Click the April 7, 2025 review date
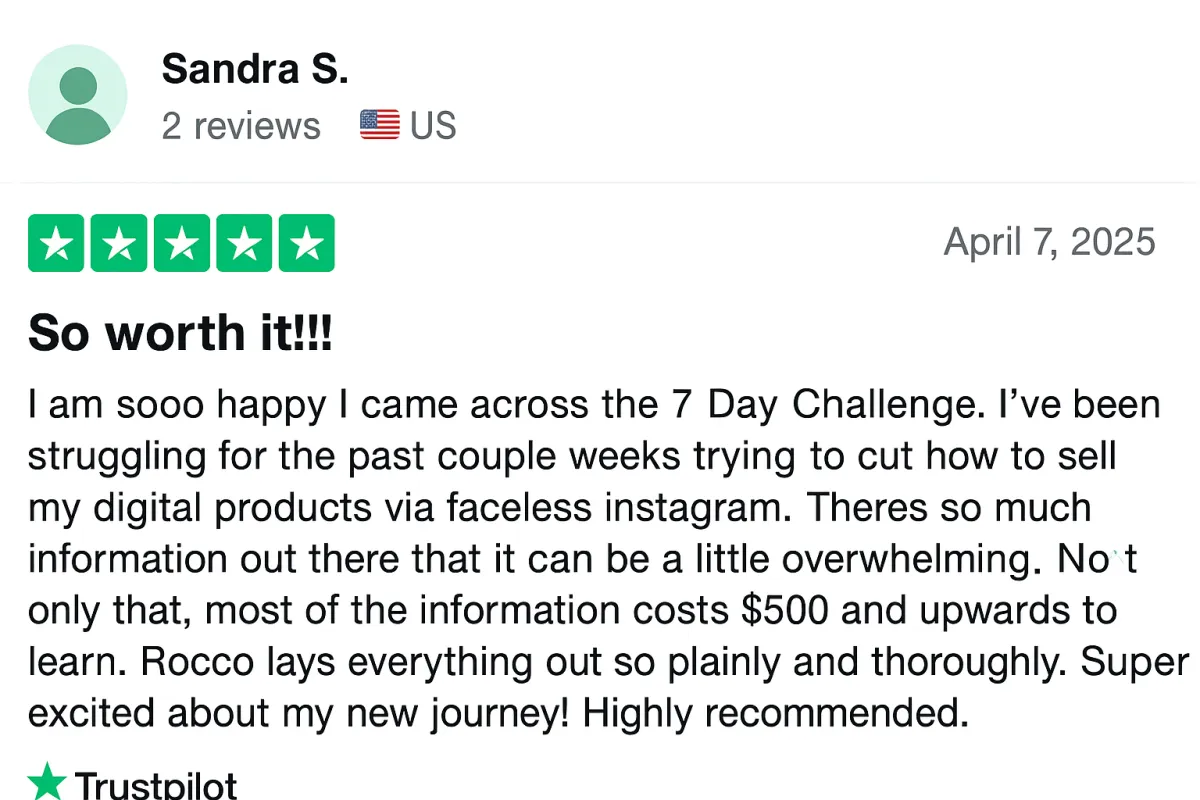The width and height of the screenshot is (1200, 800). click(1050, 242)
